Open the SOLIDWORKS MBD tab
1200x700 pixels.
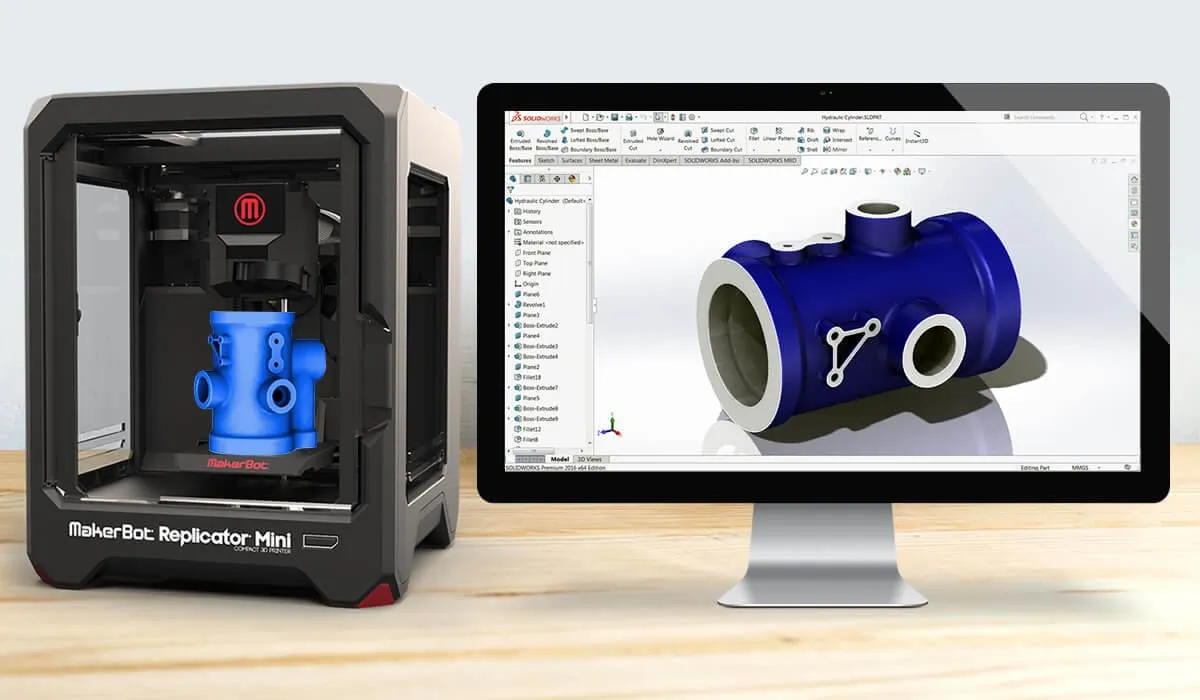point(772,160)
